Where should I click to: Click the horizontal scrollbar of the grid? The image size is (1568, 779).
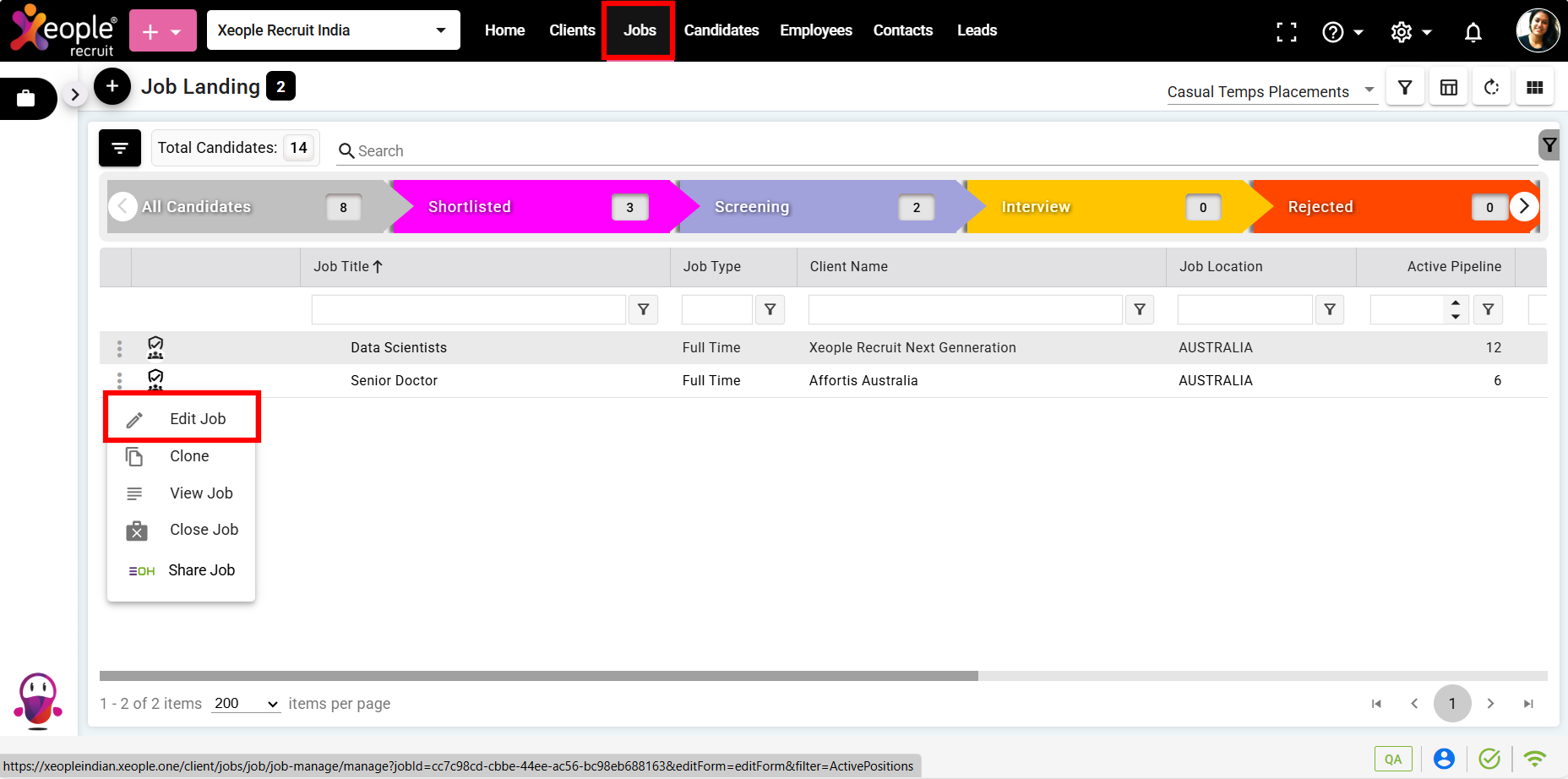[x=539, y=676]
